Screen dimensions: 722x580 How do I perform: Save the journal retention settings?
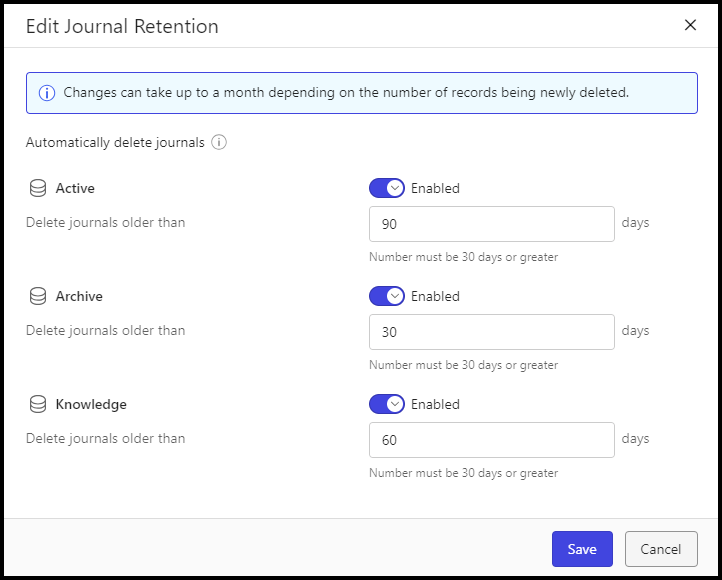pos(582,549)
